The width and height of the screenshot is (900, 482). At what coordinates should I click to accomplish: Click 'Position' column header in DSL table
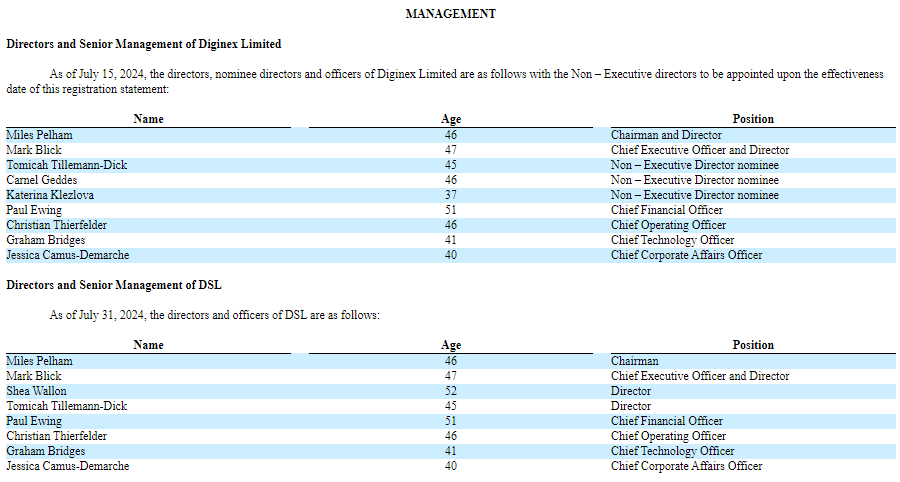click(x=753, y=345)
